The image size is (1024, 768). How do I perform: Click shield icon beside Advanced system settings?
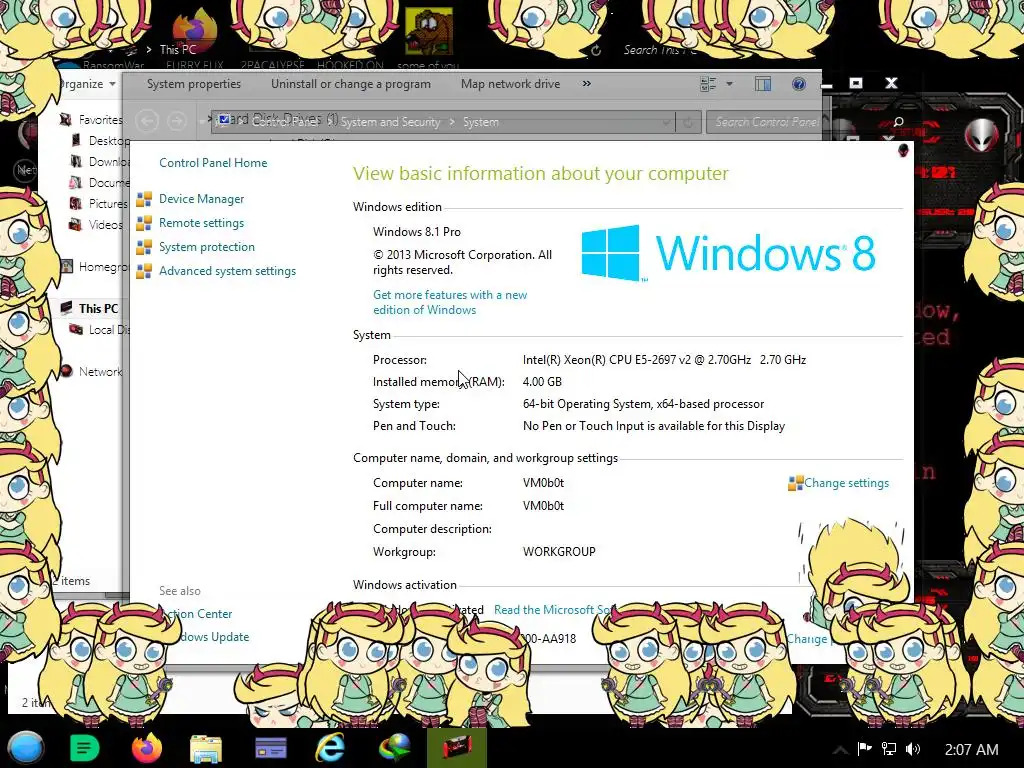pos(144,272)
